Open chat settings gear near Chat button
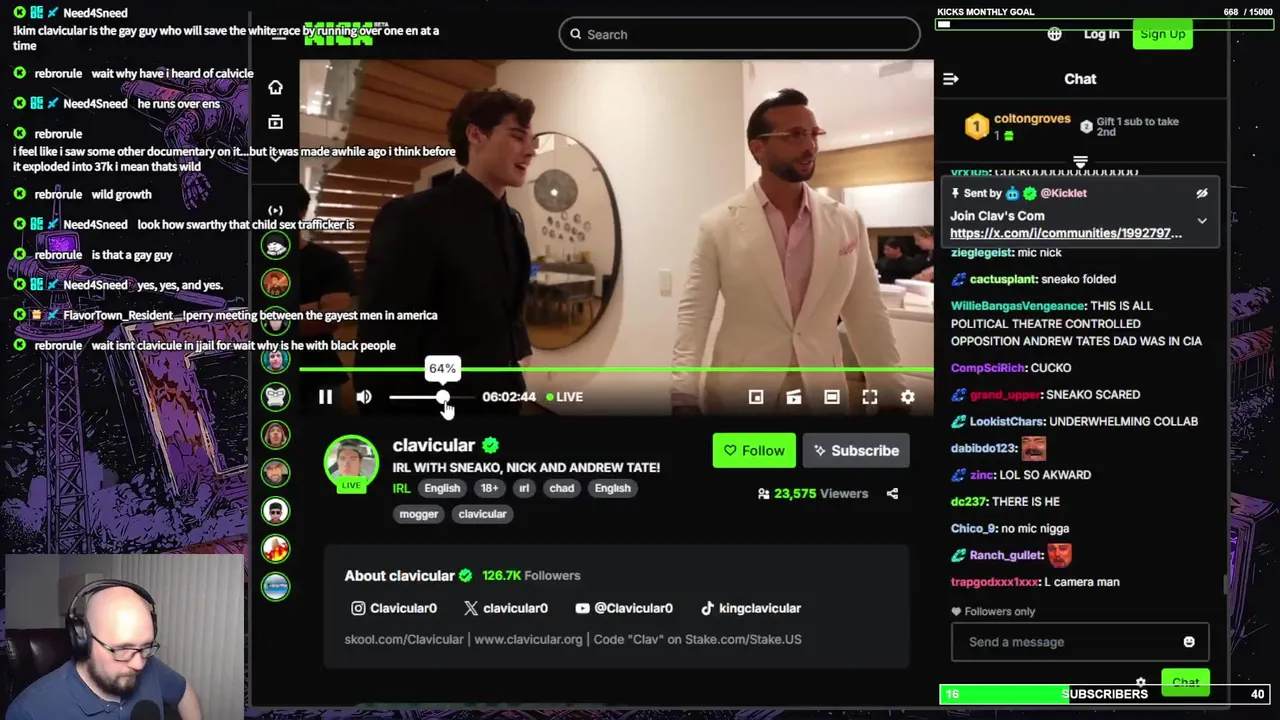The image size is (1280, 720). pyautogui.click(x=1140, y=682)
